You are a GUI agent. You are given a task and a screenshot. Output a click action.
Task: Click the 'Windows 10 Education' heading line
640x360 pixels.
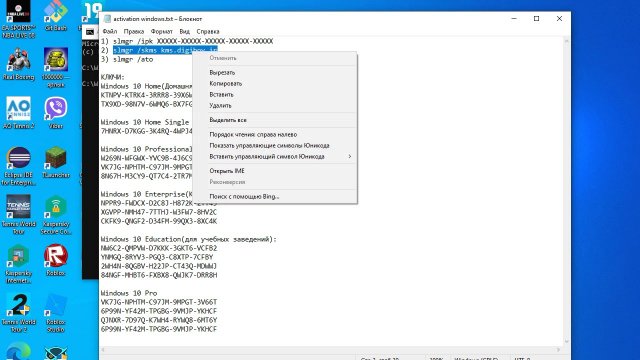point(189,239)
